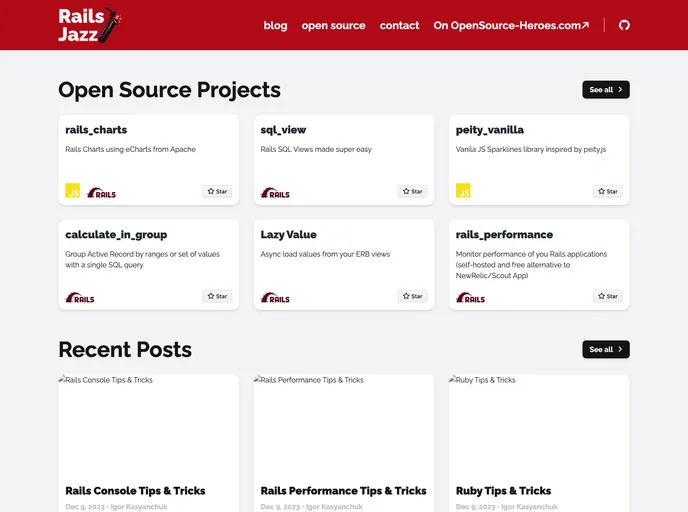The image size is (688, 512).
Task: Click 'Rails Charts using eCharts from Apache' description
Action: [x=130, y=149]
